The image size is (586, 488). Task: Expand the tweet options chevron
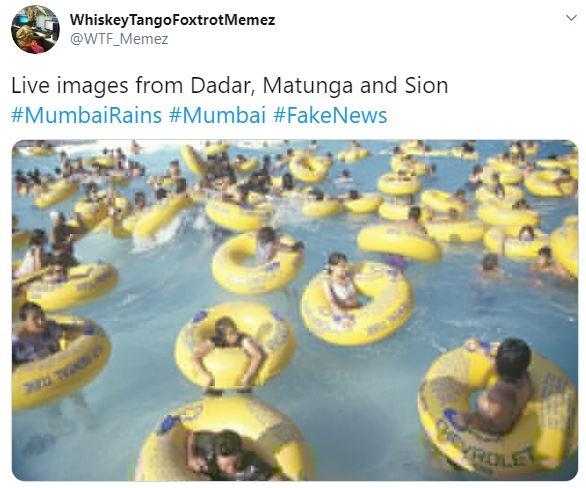[x=571, y=18]
